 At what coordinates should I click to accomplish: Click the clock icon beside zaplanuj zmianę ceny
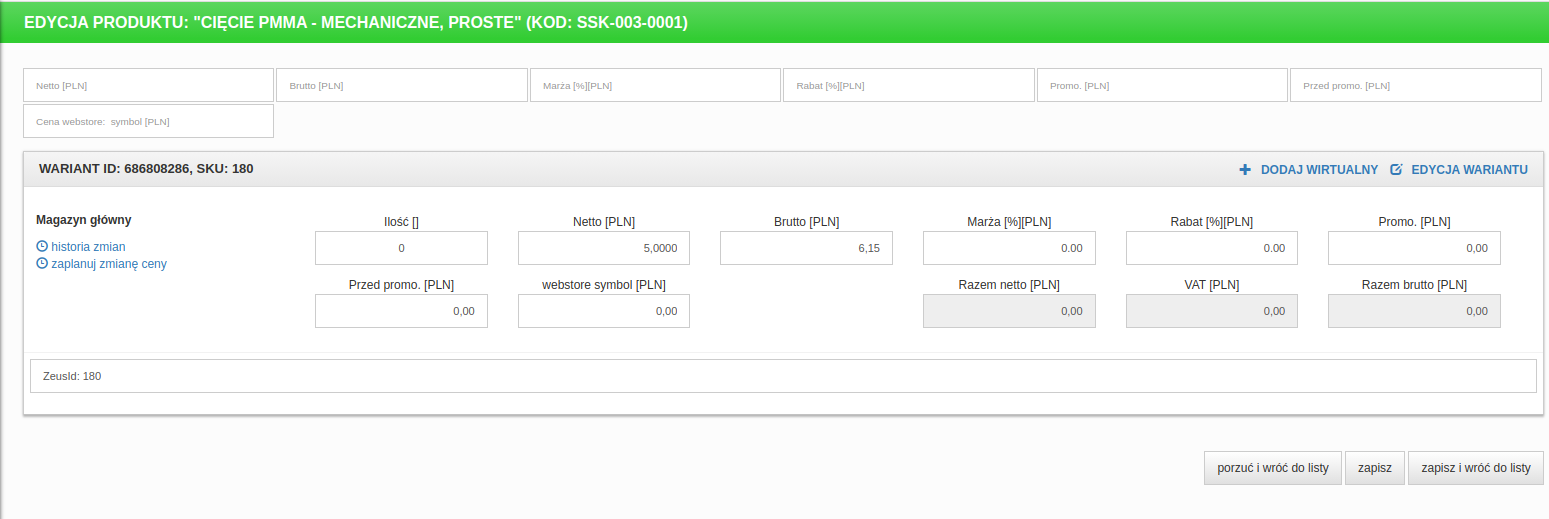[x=42, y=265]
